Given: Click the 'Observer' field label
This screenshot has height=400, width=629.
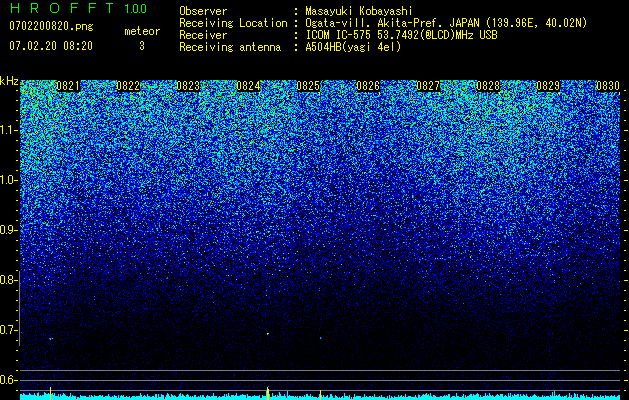Looking at the screenshot, I should click(x=203, y=11).
